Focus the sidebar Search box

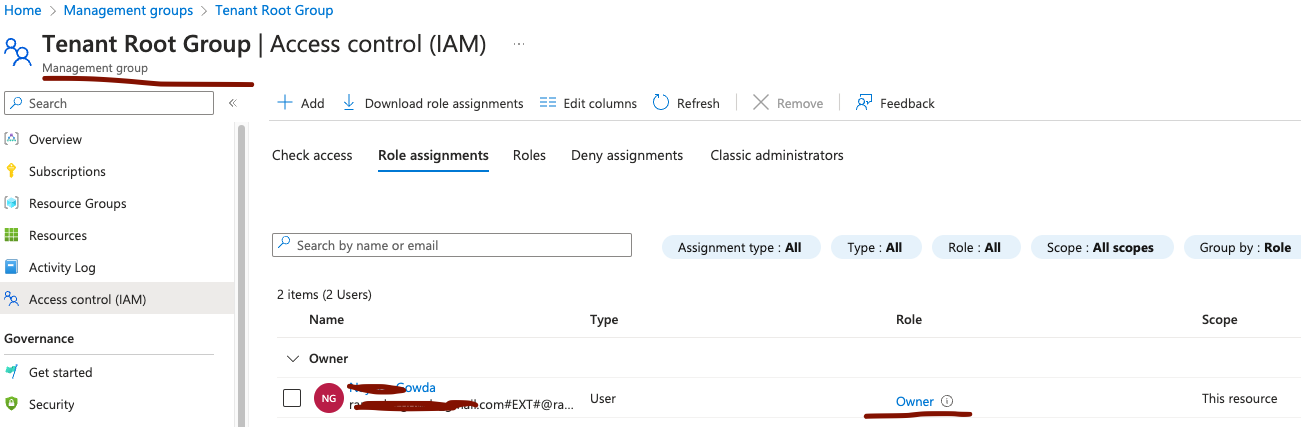coord(109,103)
